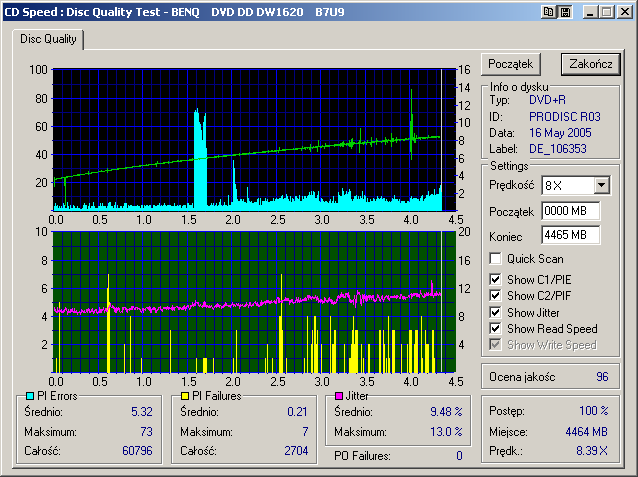The width and height of the screenshot is (638, 477).
Task: Uncheck Show C1/PIE
Action: (x=495, y=279)
